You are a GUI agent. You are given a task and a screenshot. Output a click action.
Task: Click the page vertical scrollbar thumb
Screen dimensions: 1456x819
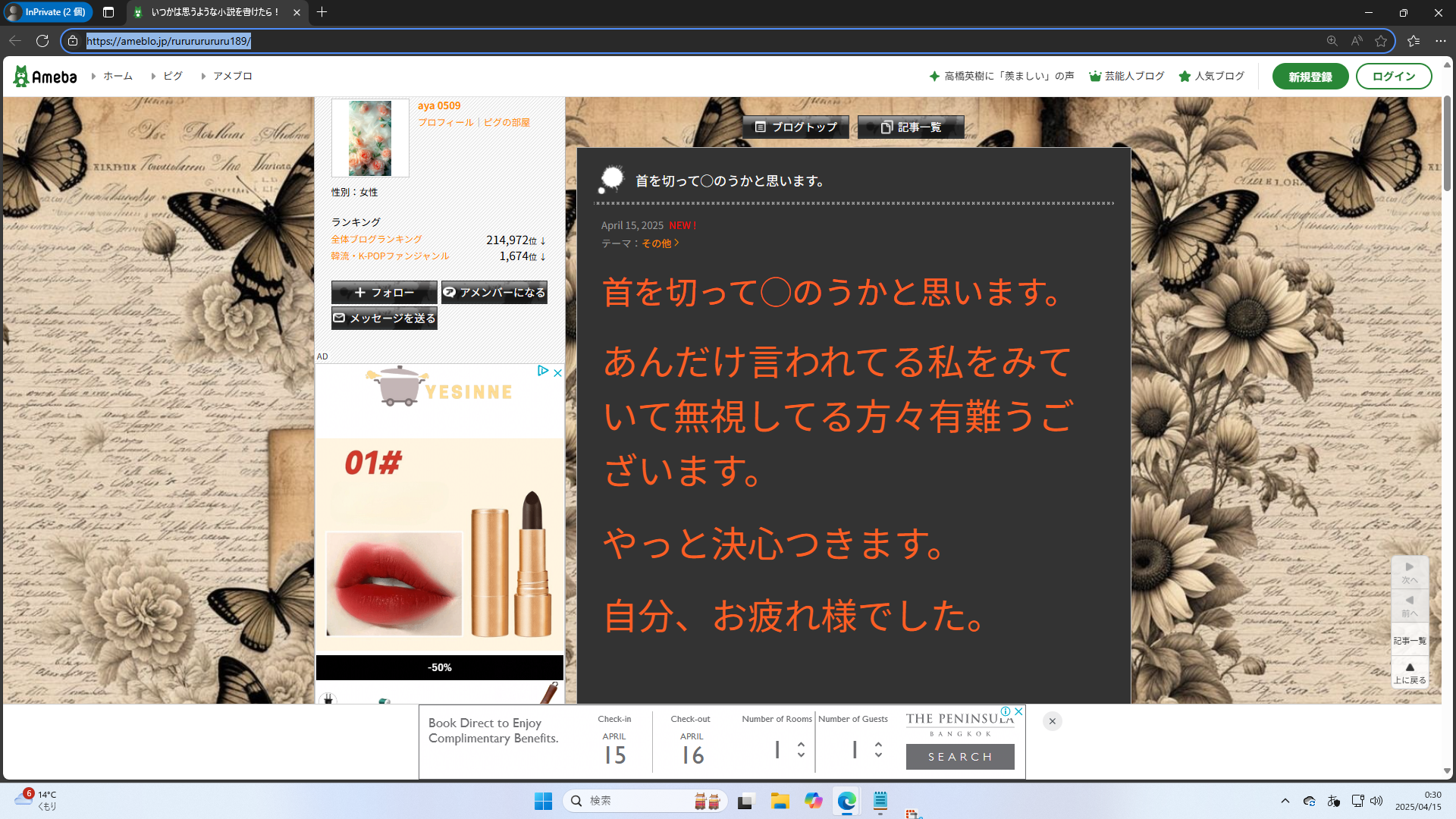tap(1447, 144)
